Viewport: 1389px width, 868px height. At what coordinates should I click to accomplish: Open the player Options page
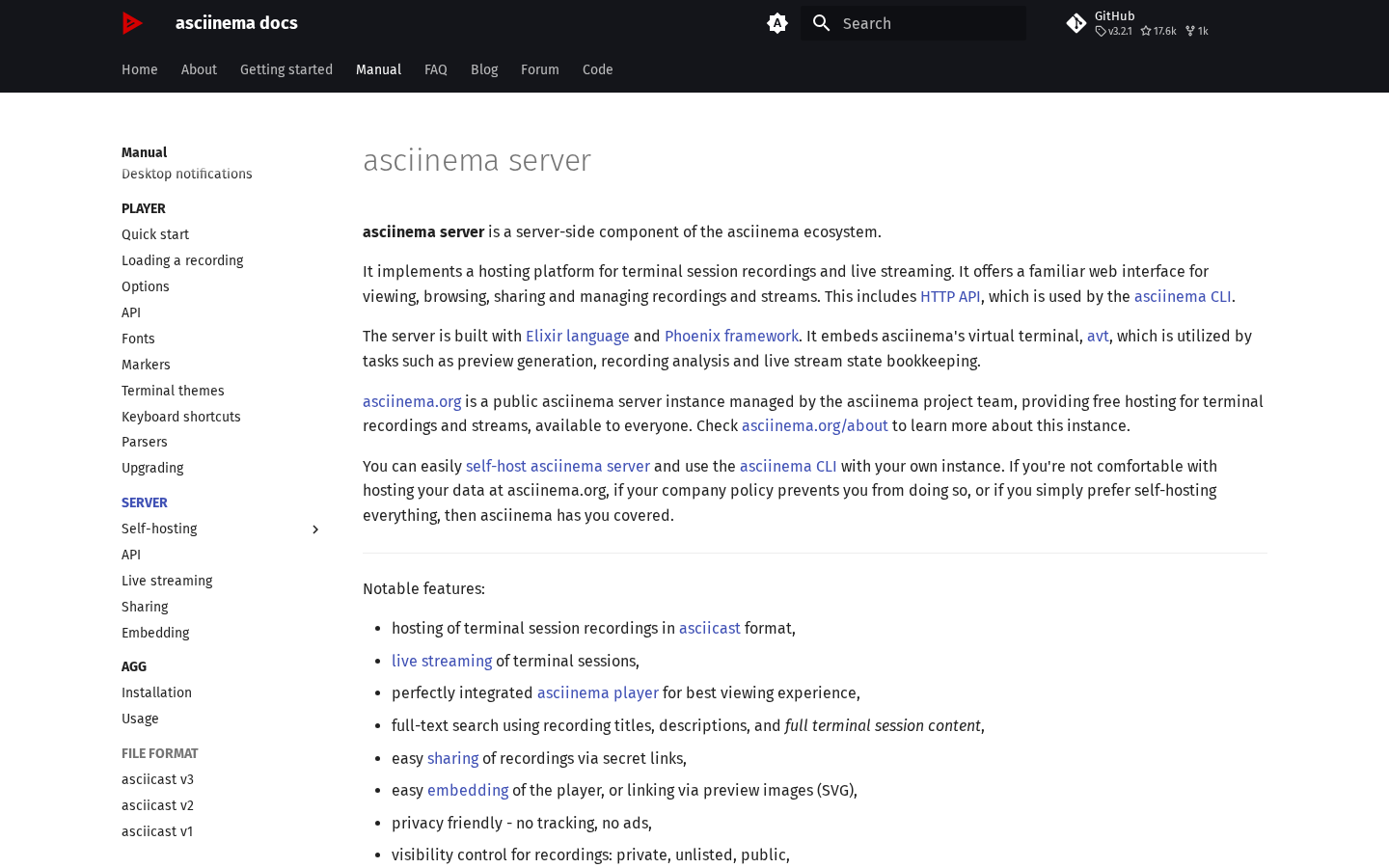146,286
